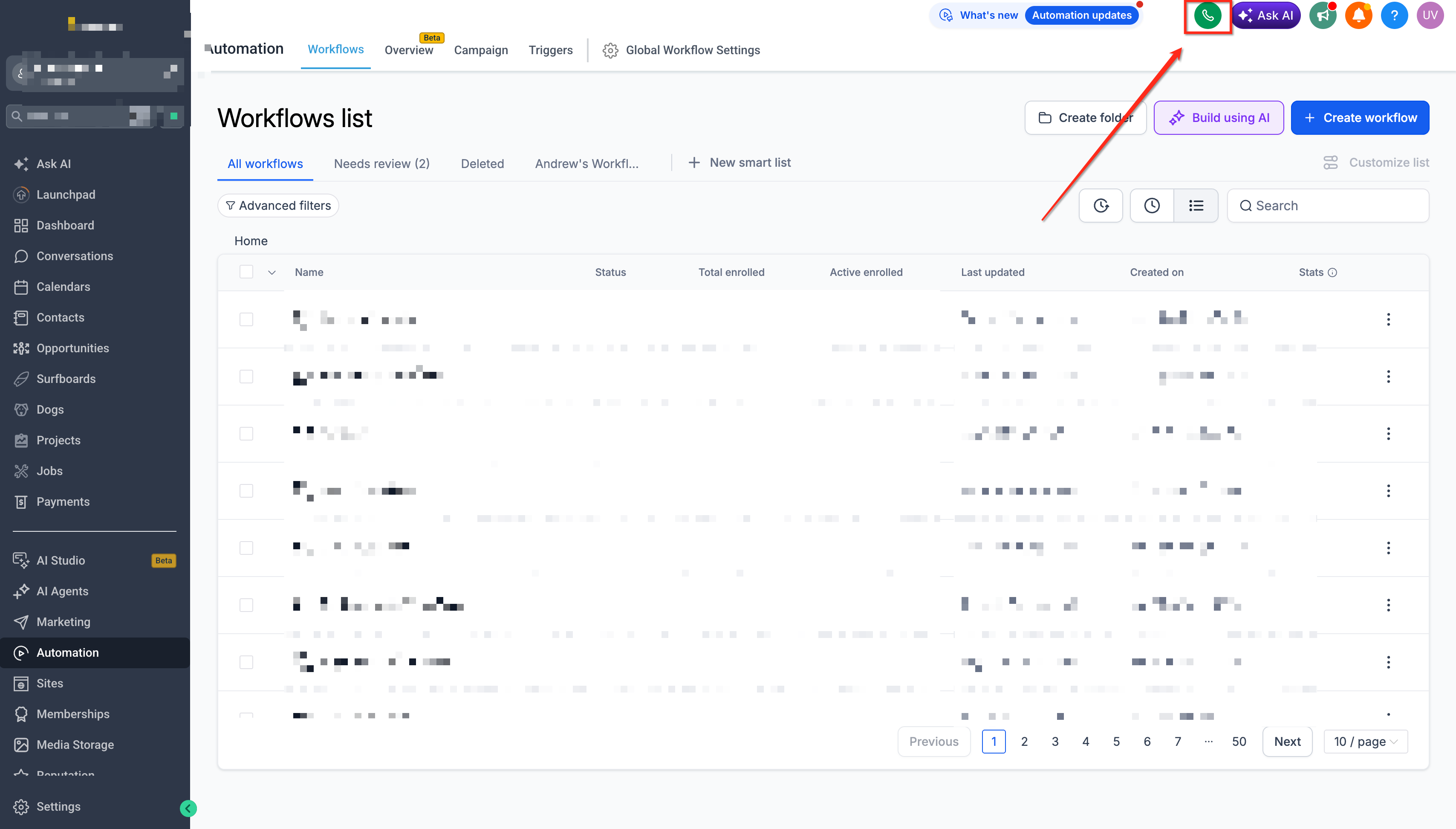Switch to the Overview Beta tab

pos(409,50)
